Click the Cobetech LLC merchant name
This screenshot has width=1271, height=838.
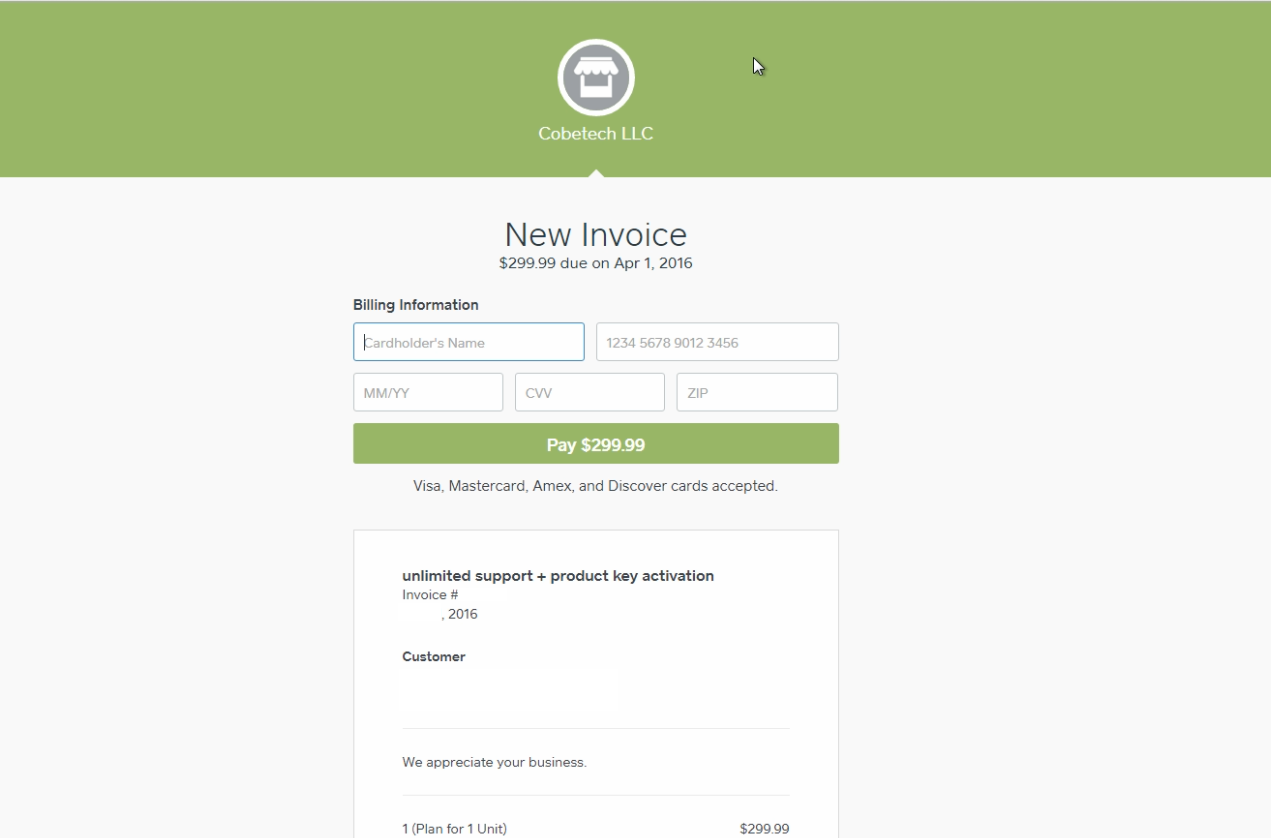coord(596,134)
